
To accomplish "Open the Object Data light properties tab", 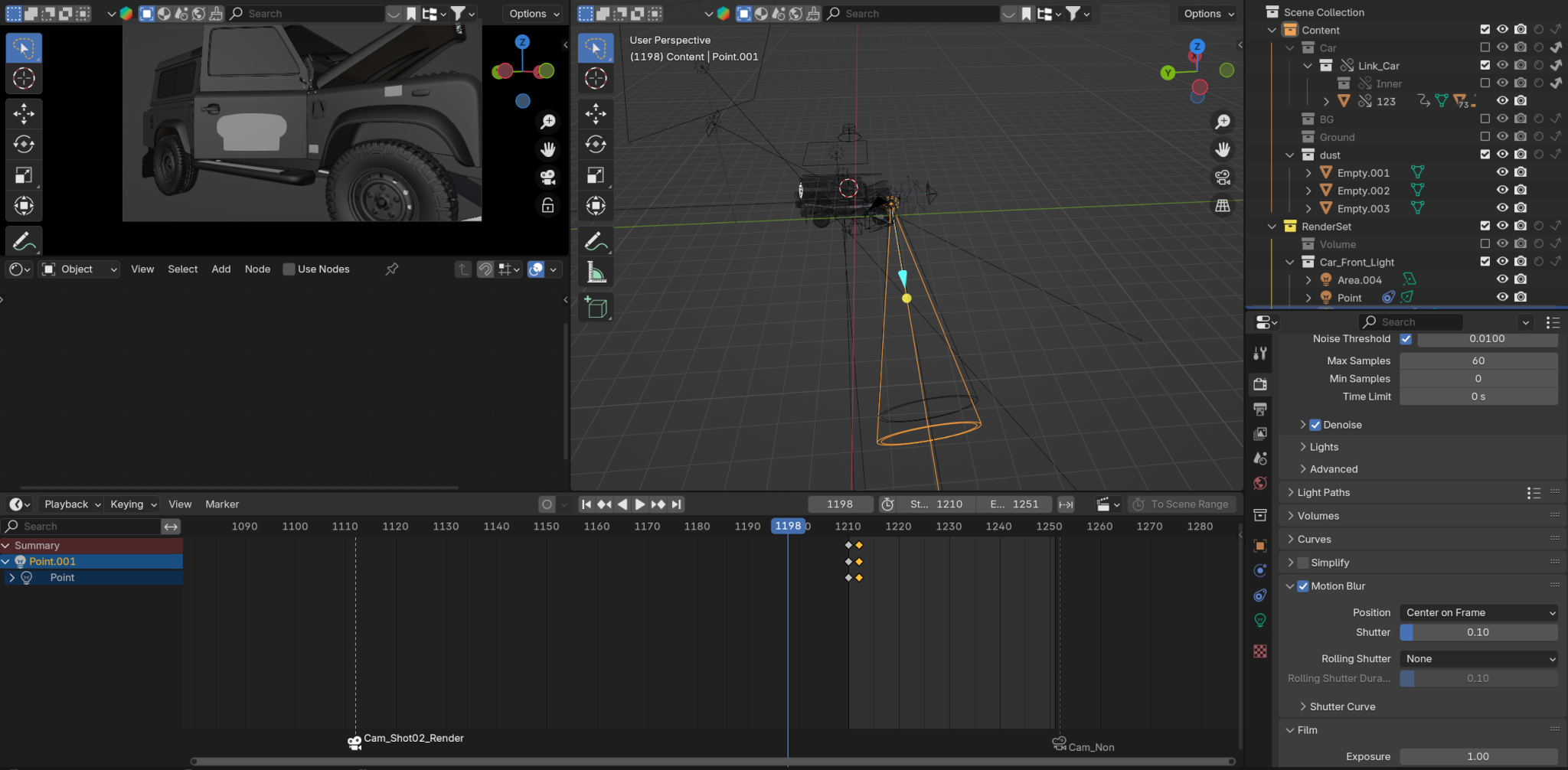I will tap(1260, 620).
